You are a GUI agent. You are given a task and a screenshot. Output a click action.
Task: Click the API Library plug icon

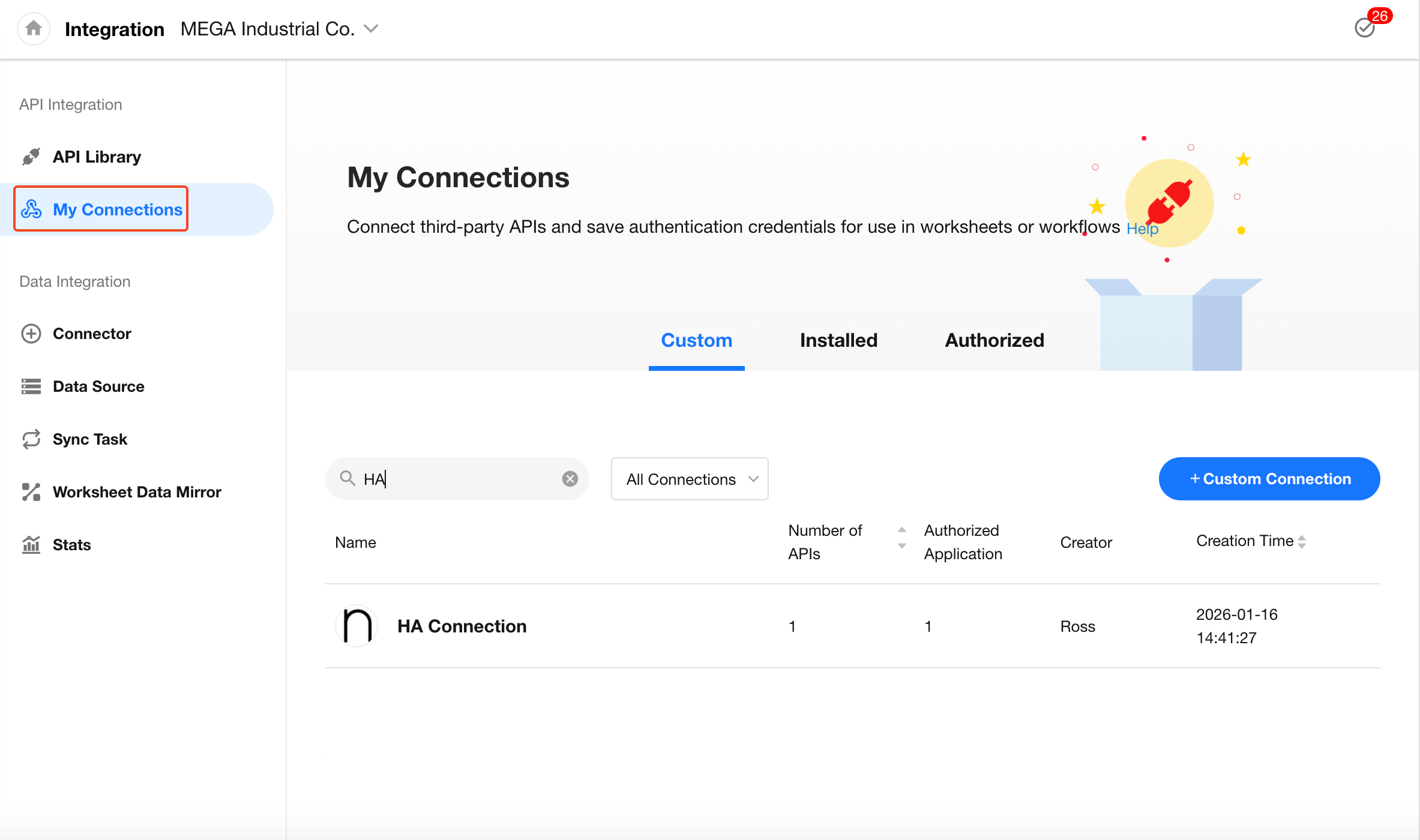31,157
